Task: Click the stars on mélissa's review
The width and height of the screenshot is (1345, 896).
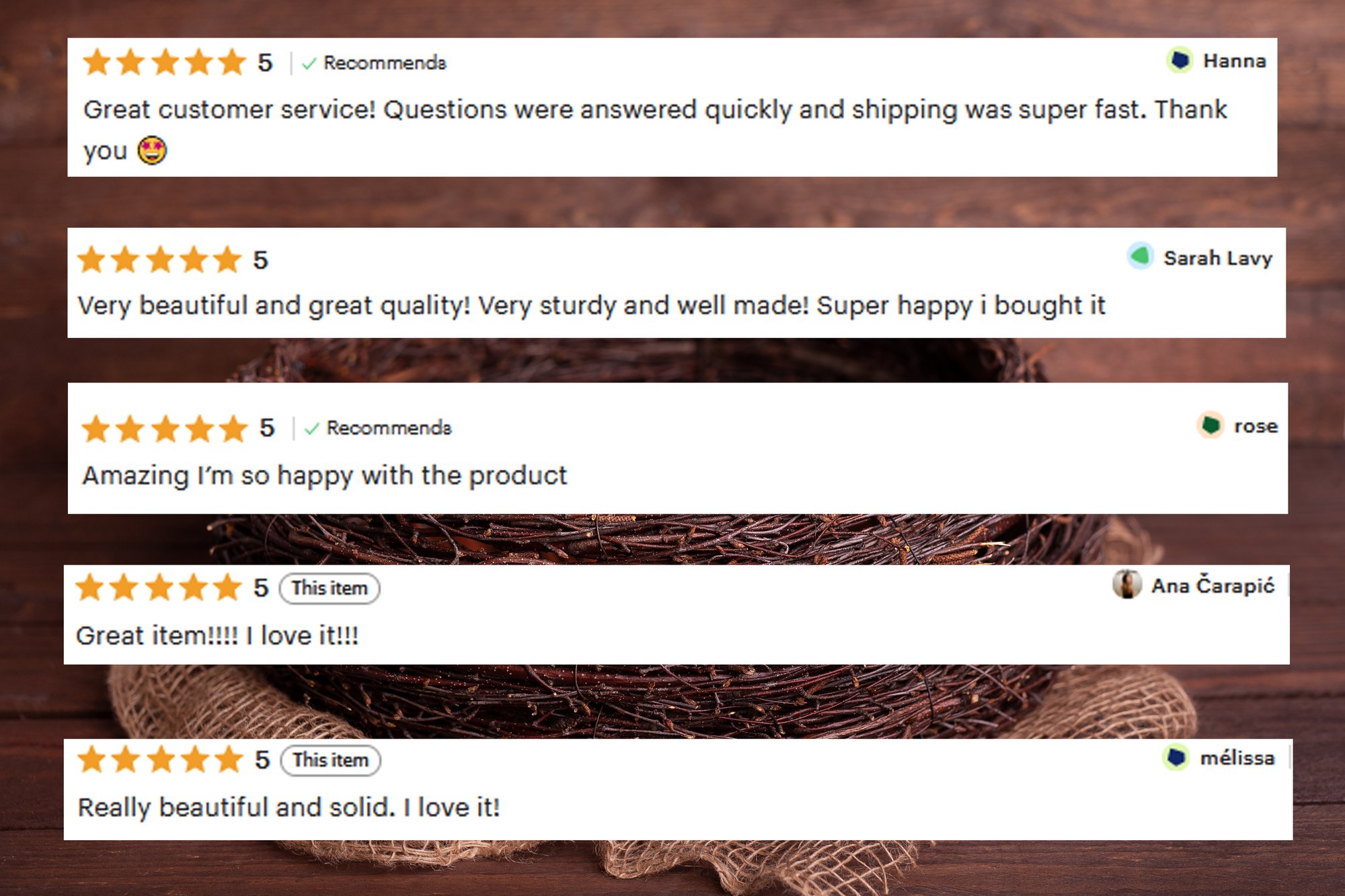Action: point(160,760)
